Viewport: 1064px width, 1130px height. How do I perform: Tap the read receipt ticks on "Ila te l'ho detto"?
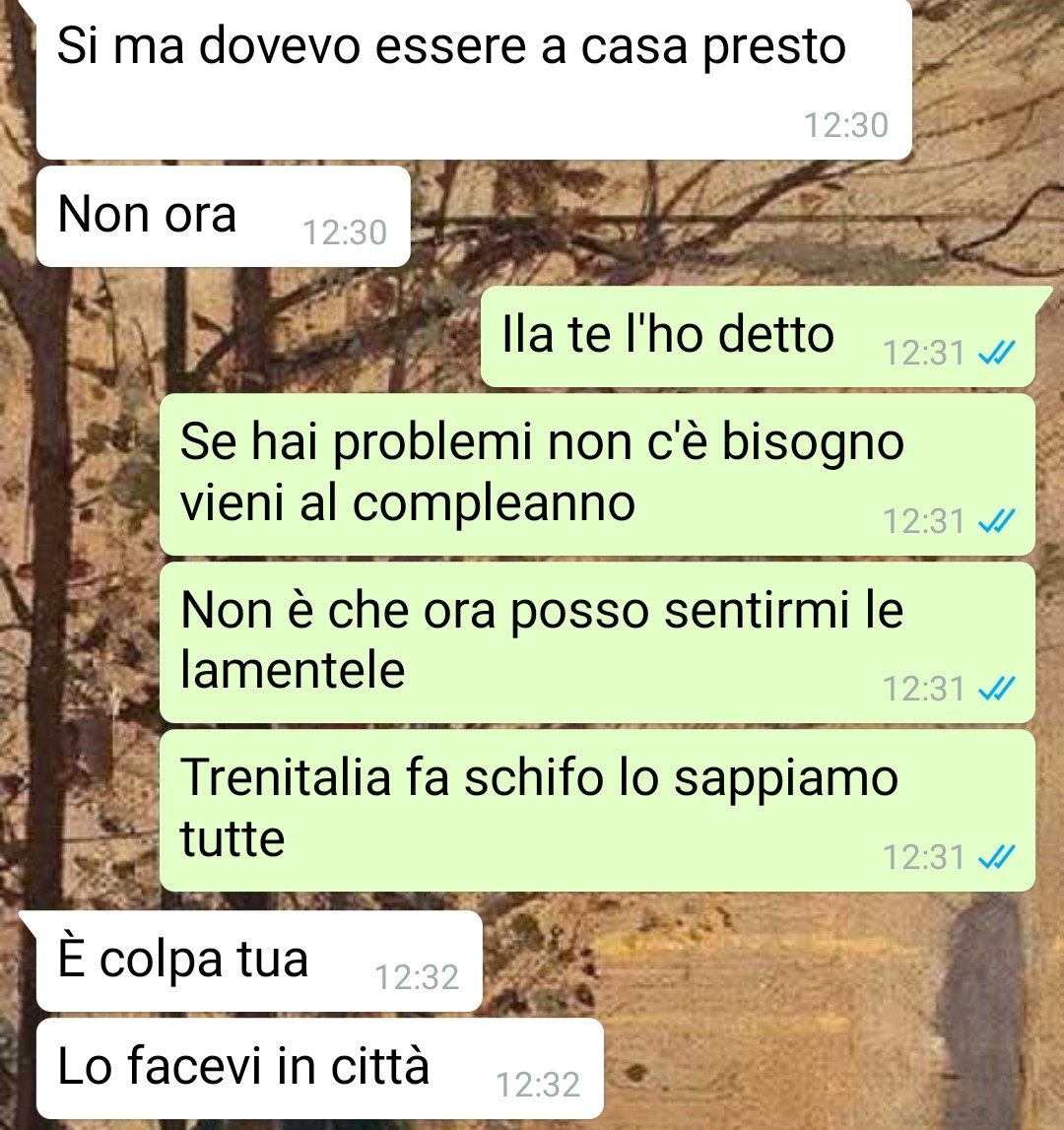click(x=996, y=353)
